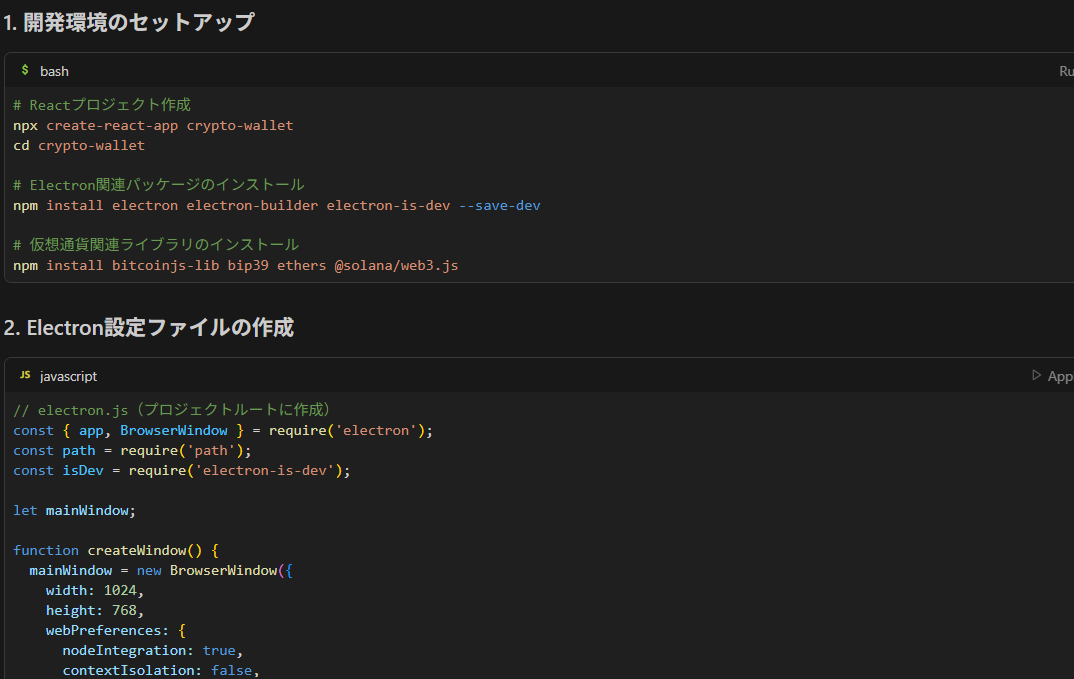The image size is (1074, 679).
Task: Click the yellow JS language icon
Action: [x=25, y=375]
